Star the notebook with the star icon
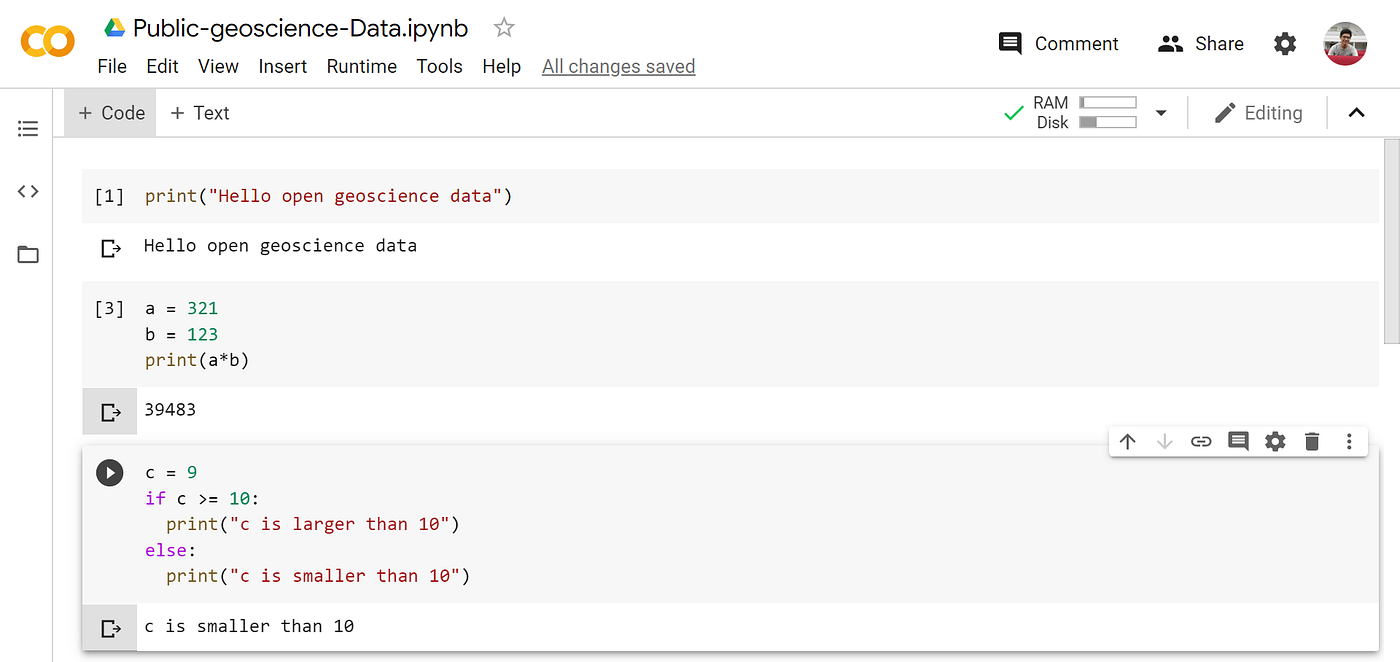This screenshot has width=1400, height=662. click(x=504, y=28)
